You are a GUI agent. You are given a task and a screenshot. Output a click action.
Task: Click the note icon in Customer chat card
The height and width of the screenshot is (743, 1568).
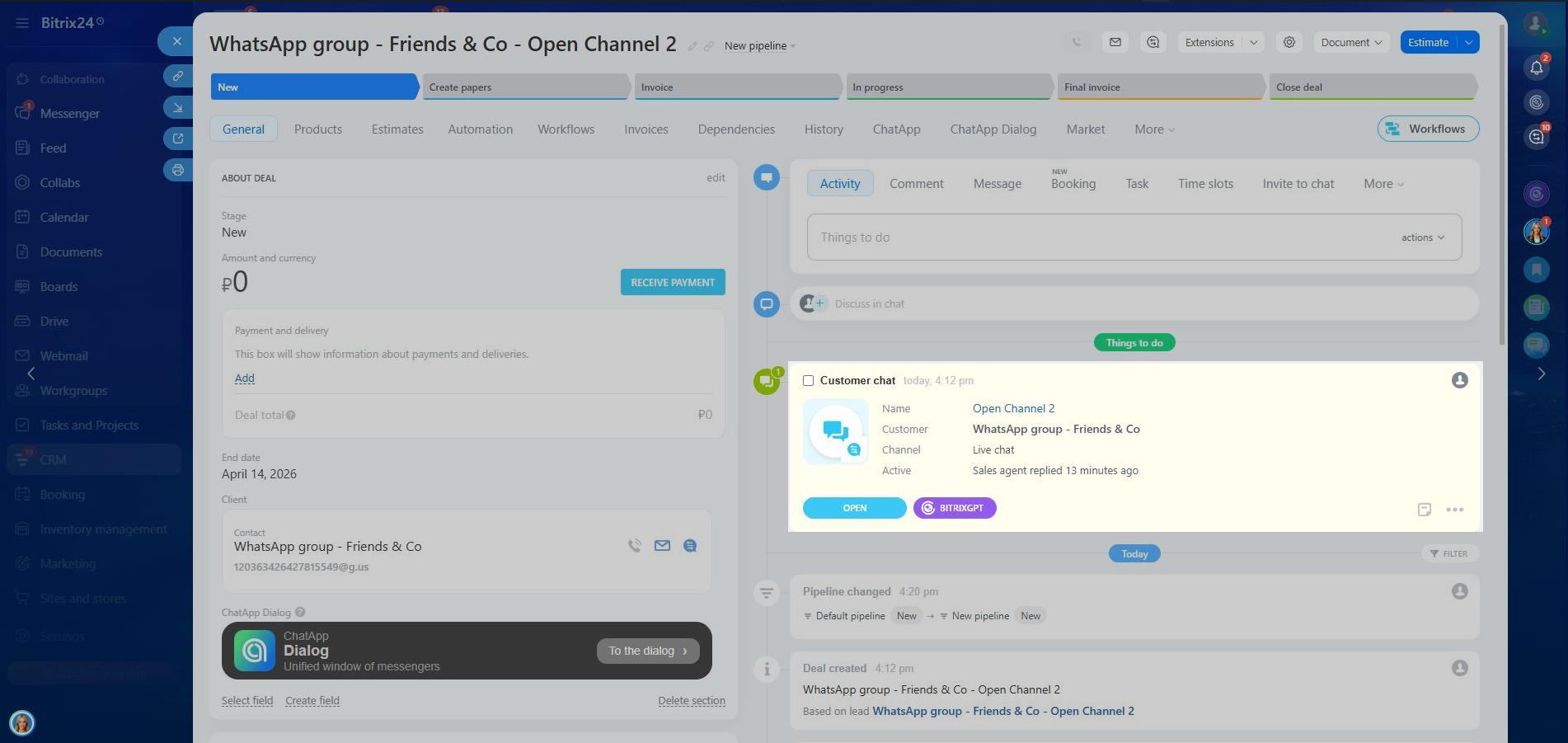(x=1425, y=510)
